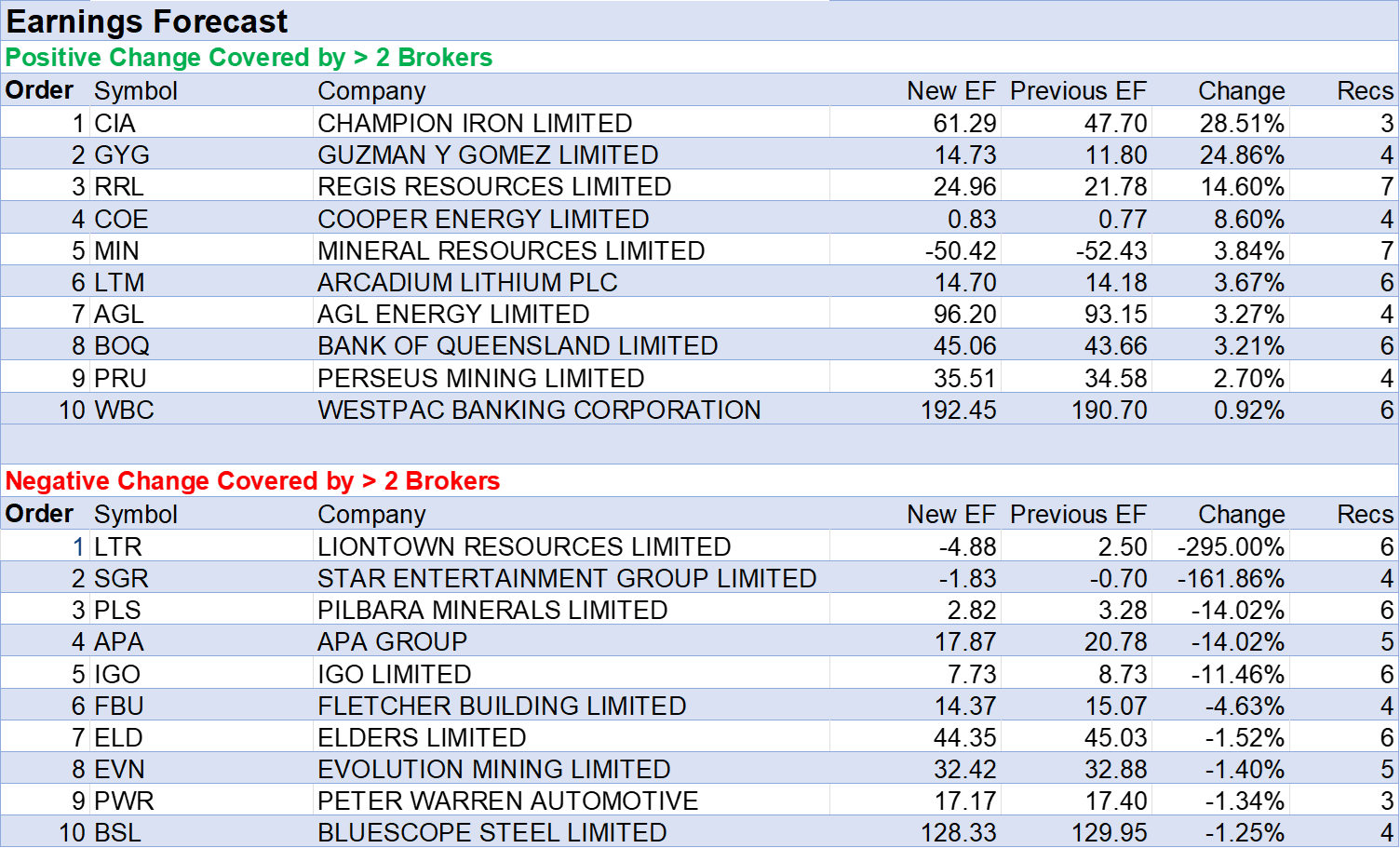Click the WESTPAC BANKING CORPORATION cell

(539, 411)
